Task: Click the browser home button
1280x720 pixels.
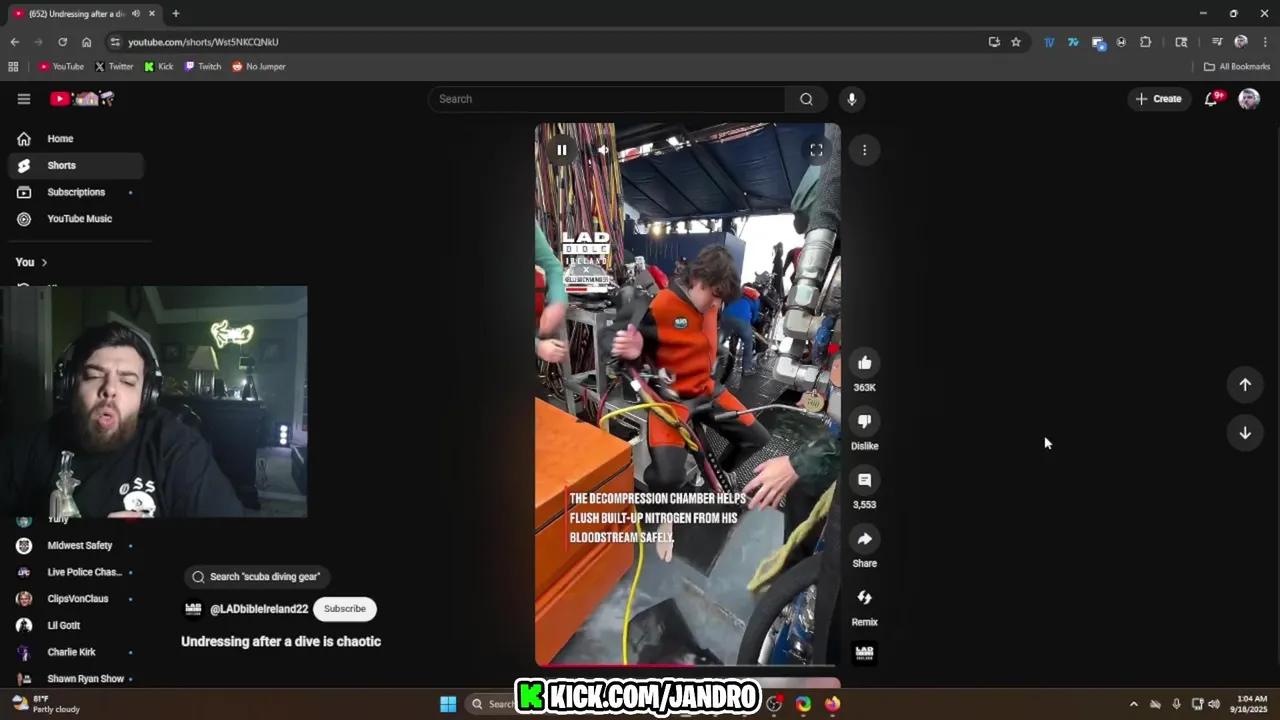Action: click(86, 42)
